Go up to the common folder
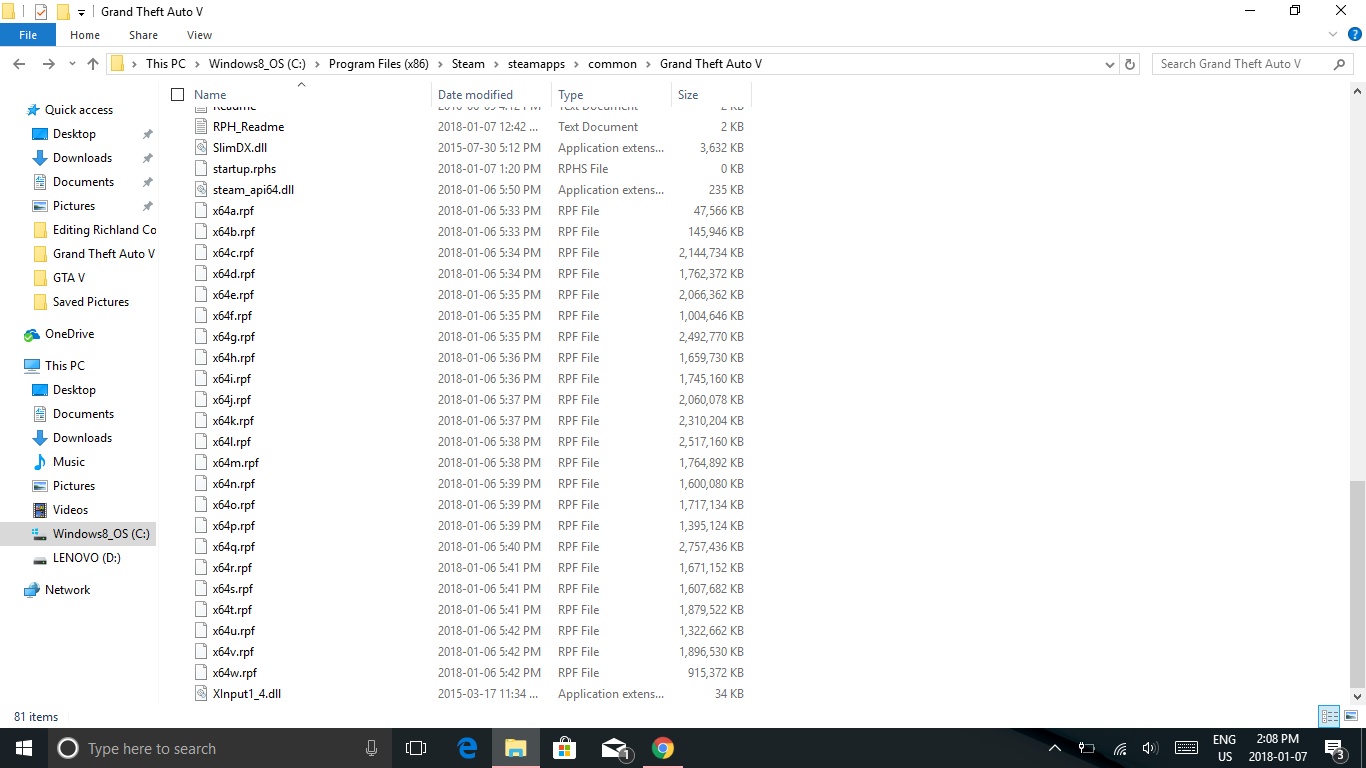 [93, 64]
